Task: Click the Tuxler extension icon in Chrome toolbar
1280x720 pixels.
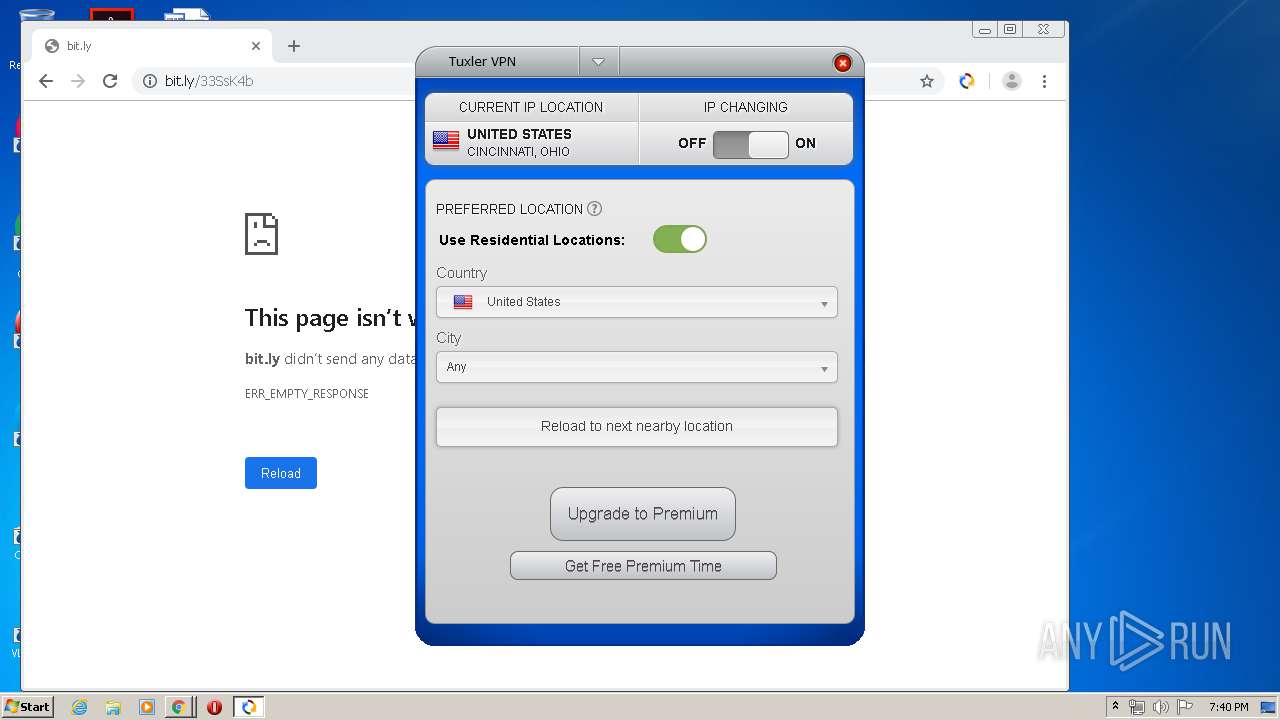Action: tap(967, 81)
